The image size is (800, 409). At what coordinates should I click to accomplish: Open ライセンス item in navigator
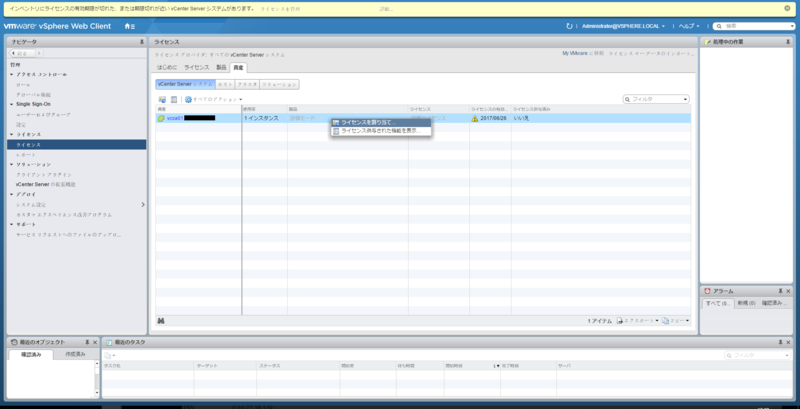coord(77,145)
